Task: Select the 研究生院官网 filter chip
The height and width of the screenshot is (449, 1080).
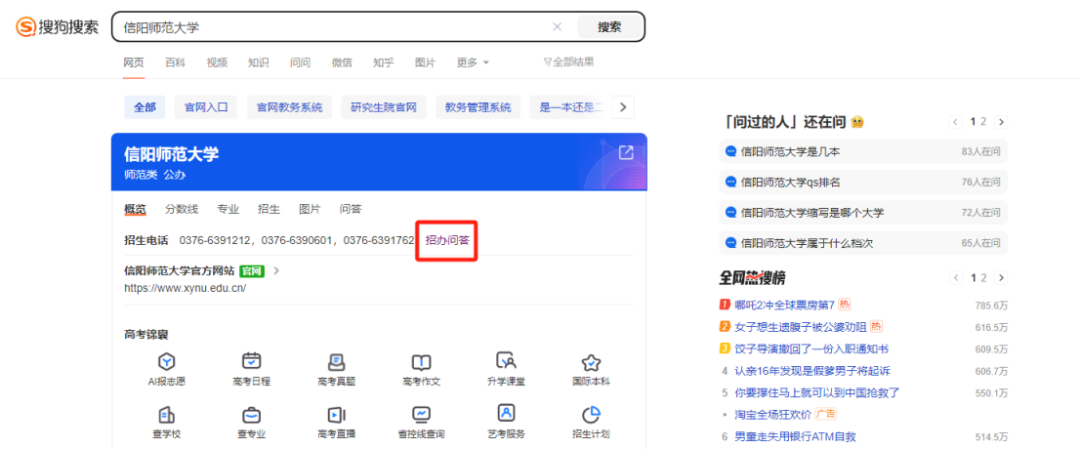Action: tap(384, 107)
